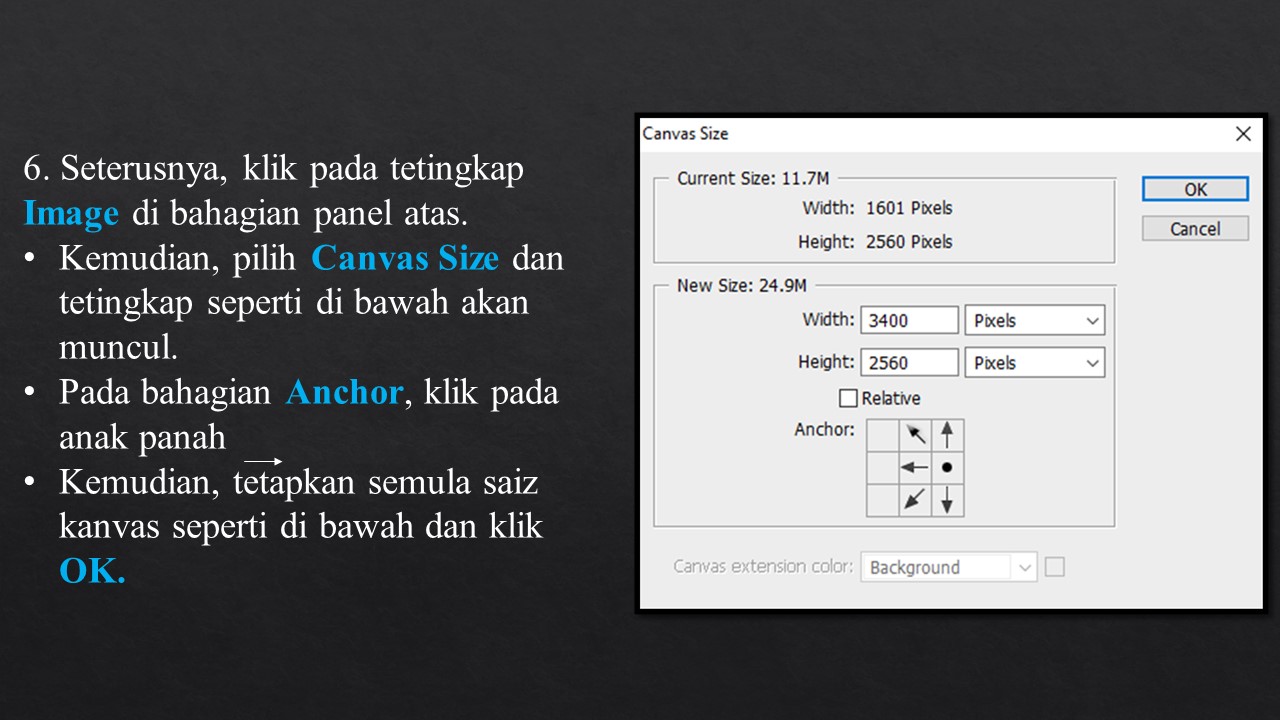This screenshot has width=1280, height=720.
Task: Select the down-left diagonal anchor arrow
Action: click(915, 500)
